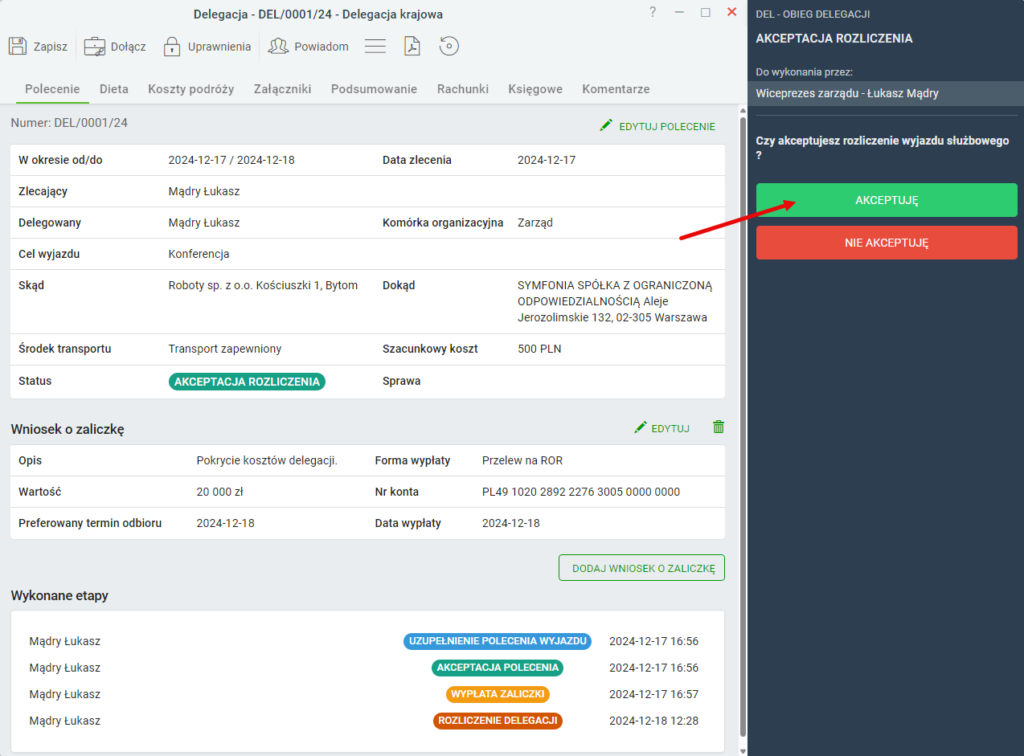Go to the Załączniki tab

click(x=282, y=89)
